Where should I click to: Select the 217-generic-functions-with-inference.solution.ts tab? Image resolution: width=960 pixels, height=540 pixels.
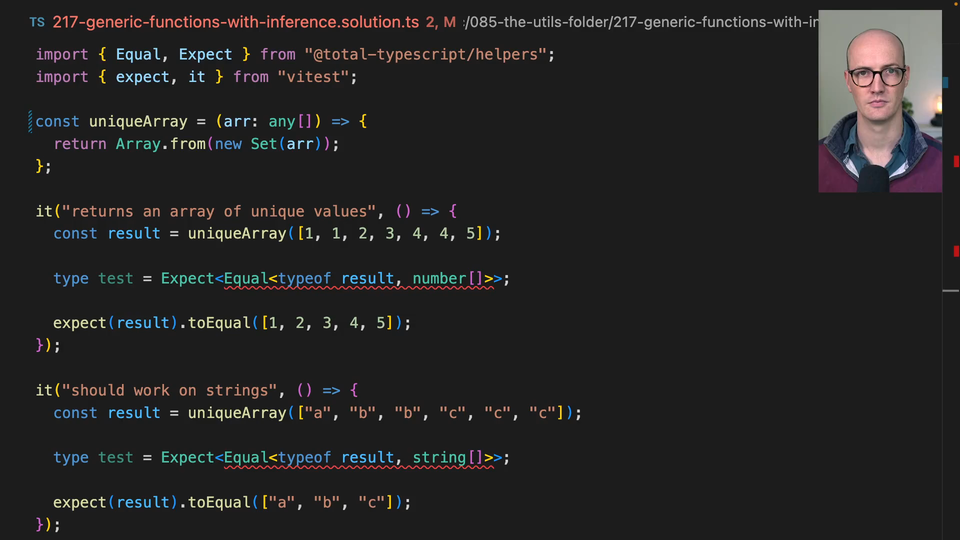235,21
